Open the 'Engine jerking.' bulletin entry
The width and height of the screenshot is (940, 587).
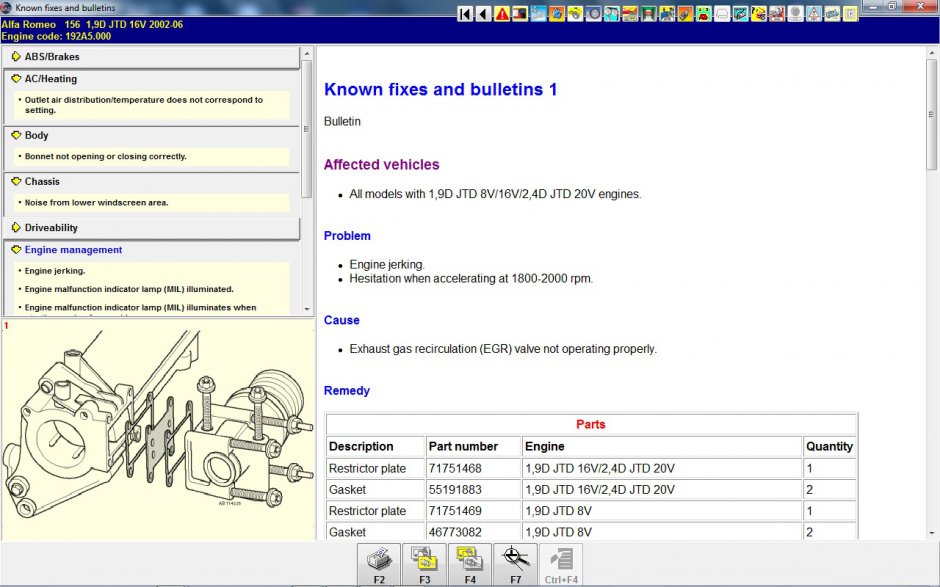[x=55, y=271]
